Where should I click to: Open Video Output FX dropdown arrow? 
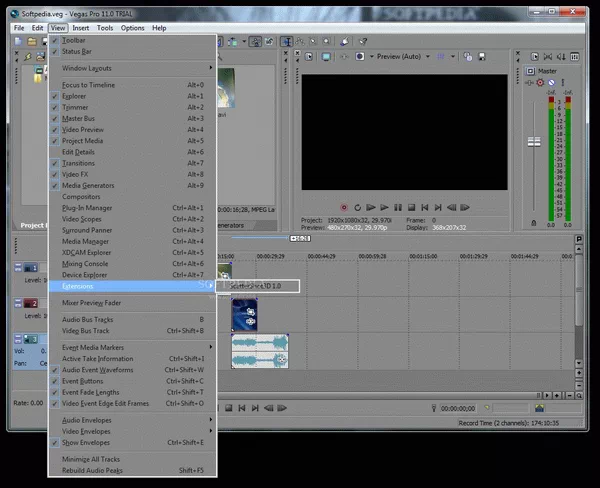(372, 57)
